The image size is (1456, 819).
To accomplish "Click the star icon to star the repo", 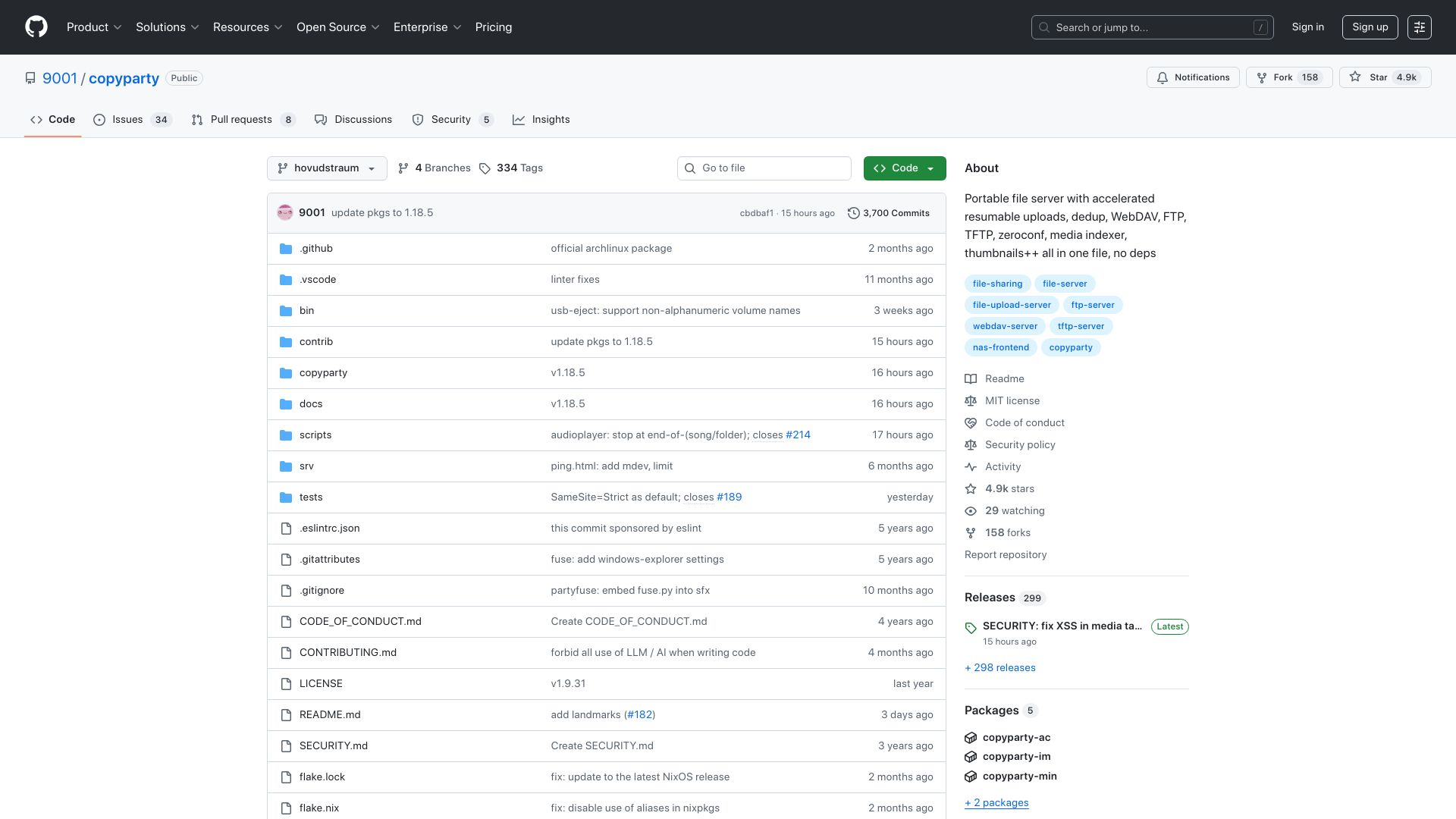I will [x=1355, y=77].
